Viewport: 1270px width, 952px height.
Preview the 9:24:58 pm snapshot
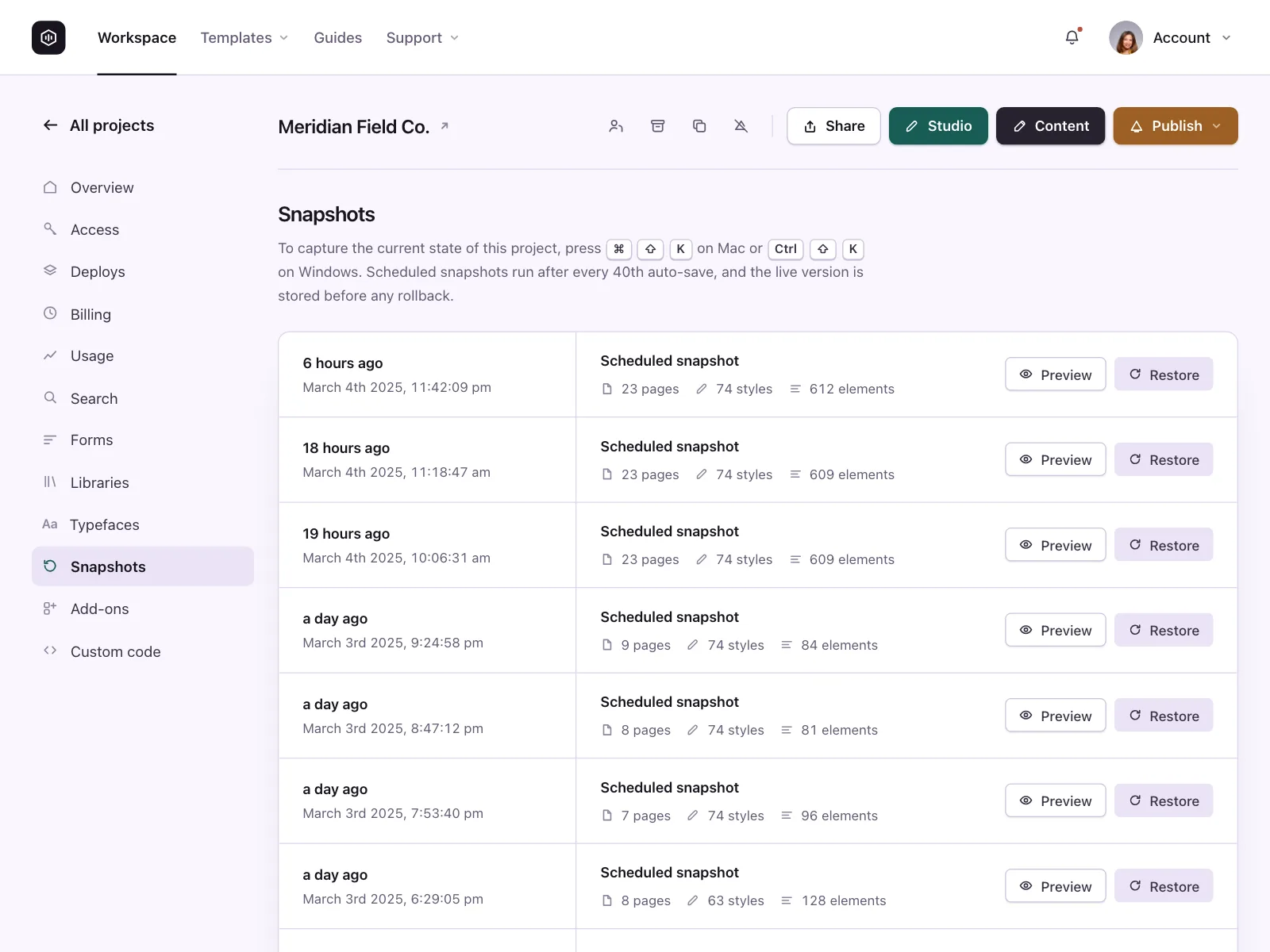click(x=1055, y=630)
